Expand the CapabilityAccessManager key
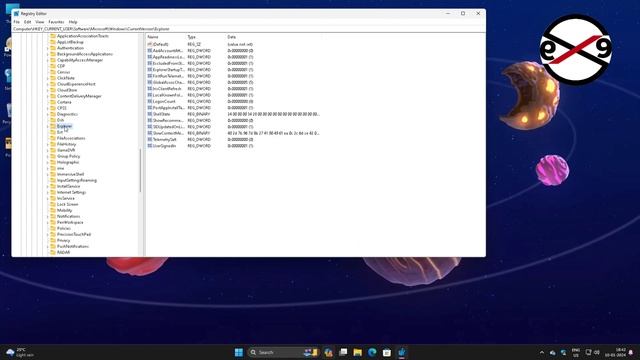Viewport: 640px width, 360px height. [47, 60]
